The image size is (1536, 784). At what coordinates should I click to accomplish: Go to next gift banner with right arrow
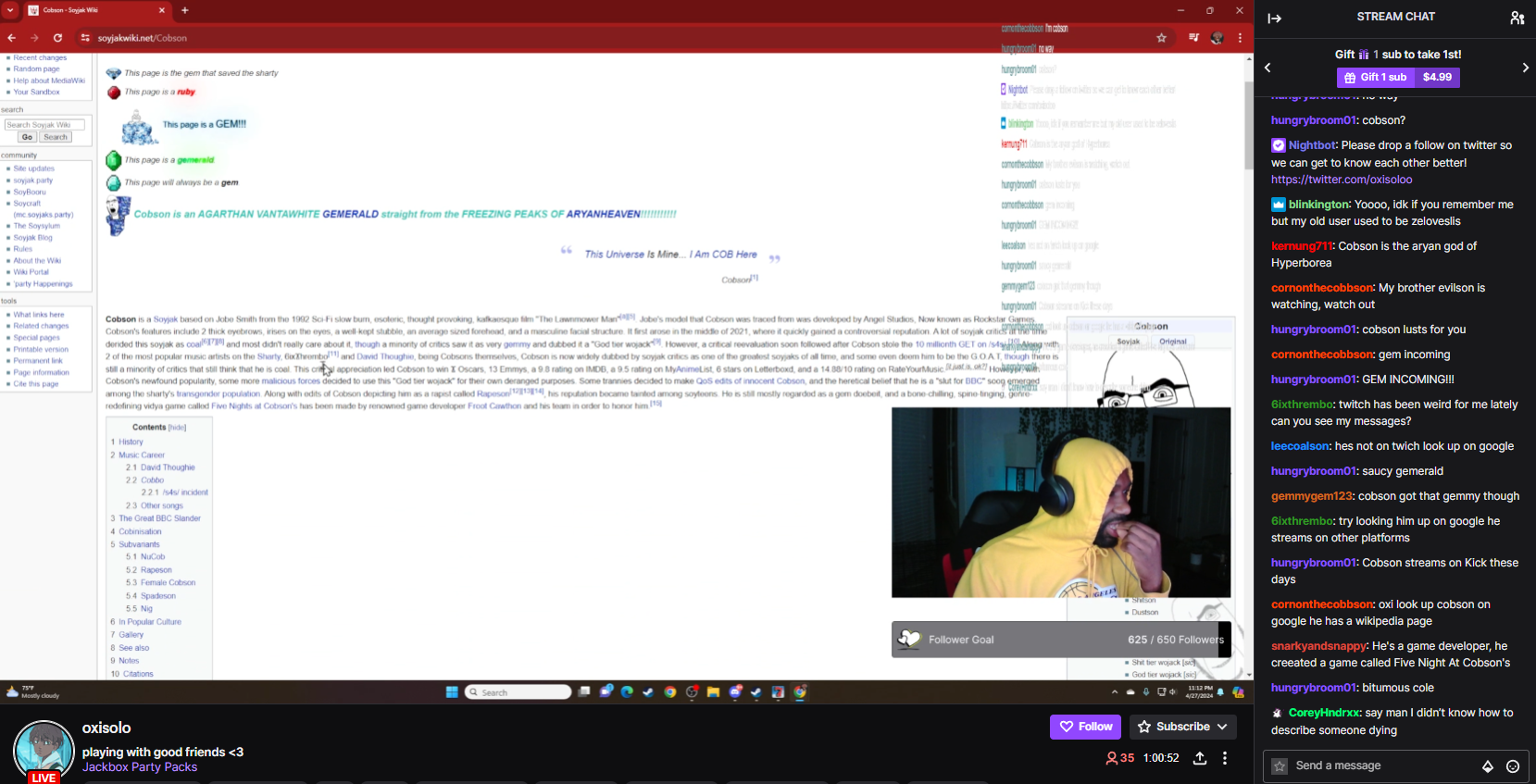(x=1525, y=68)
